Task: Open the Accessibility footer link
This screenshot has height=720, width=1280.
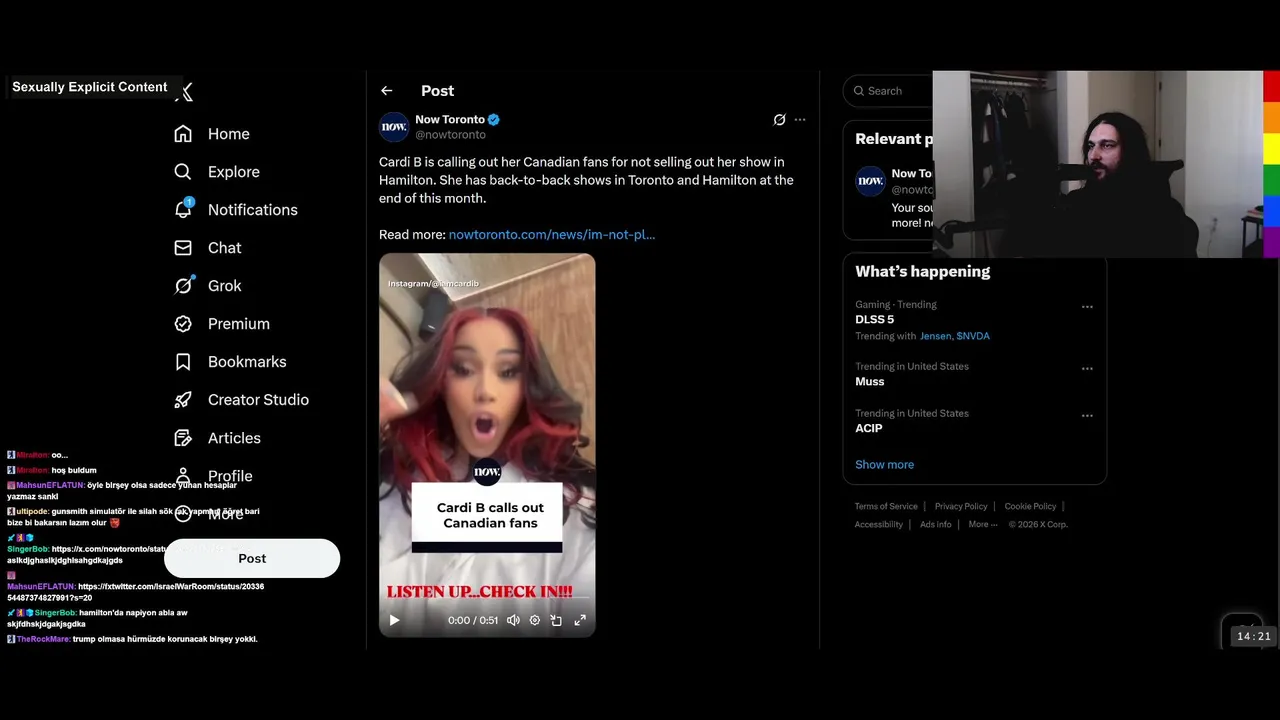Action: [879, 525]
